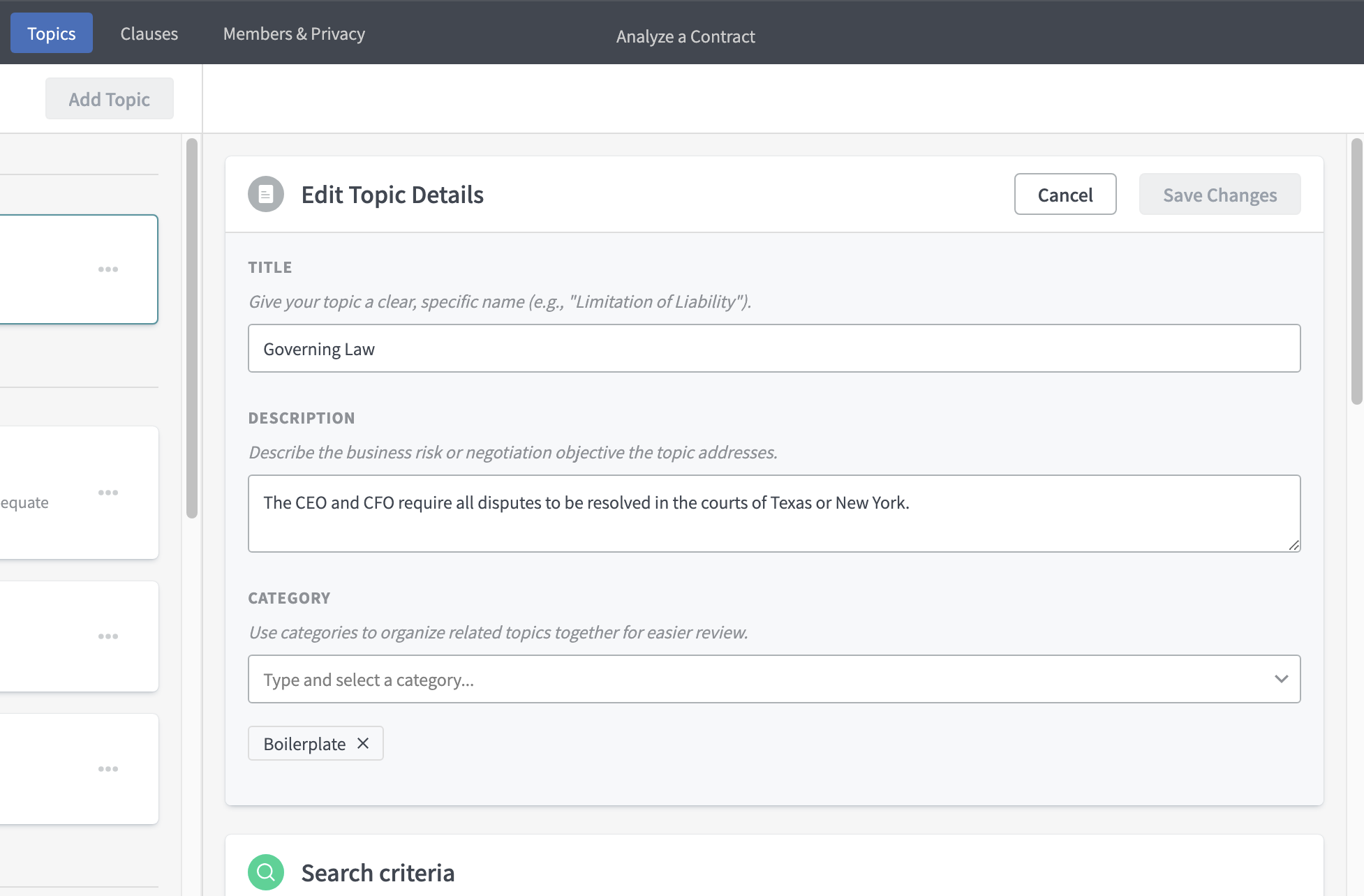
Task: Open Members & Privacy tab
Action: tap(294, 33)
